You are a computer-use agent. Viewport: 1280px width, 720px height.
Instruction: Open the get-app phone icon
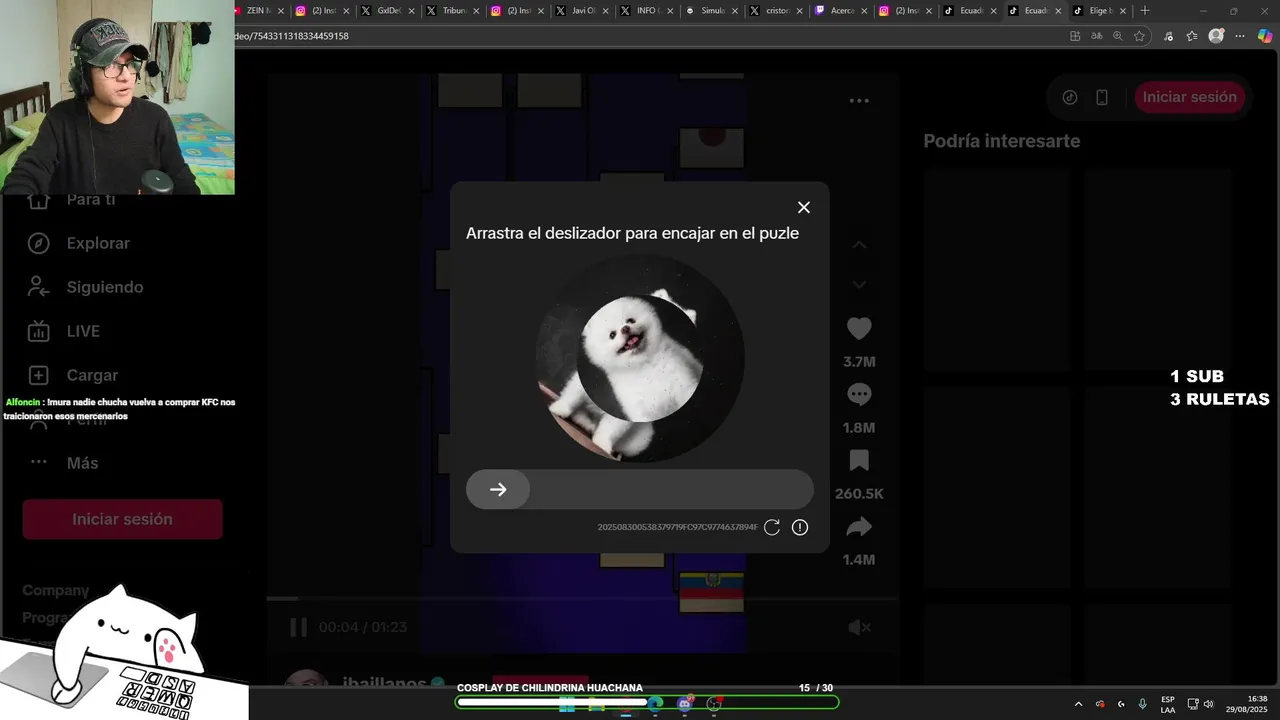(1102, 97)
